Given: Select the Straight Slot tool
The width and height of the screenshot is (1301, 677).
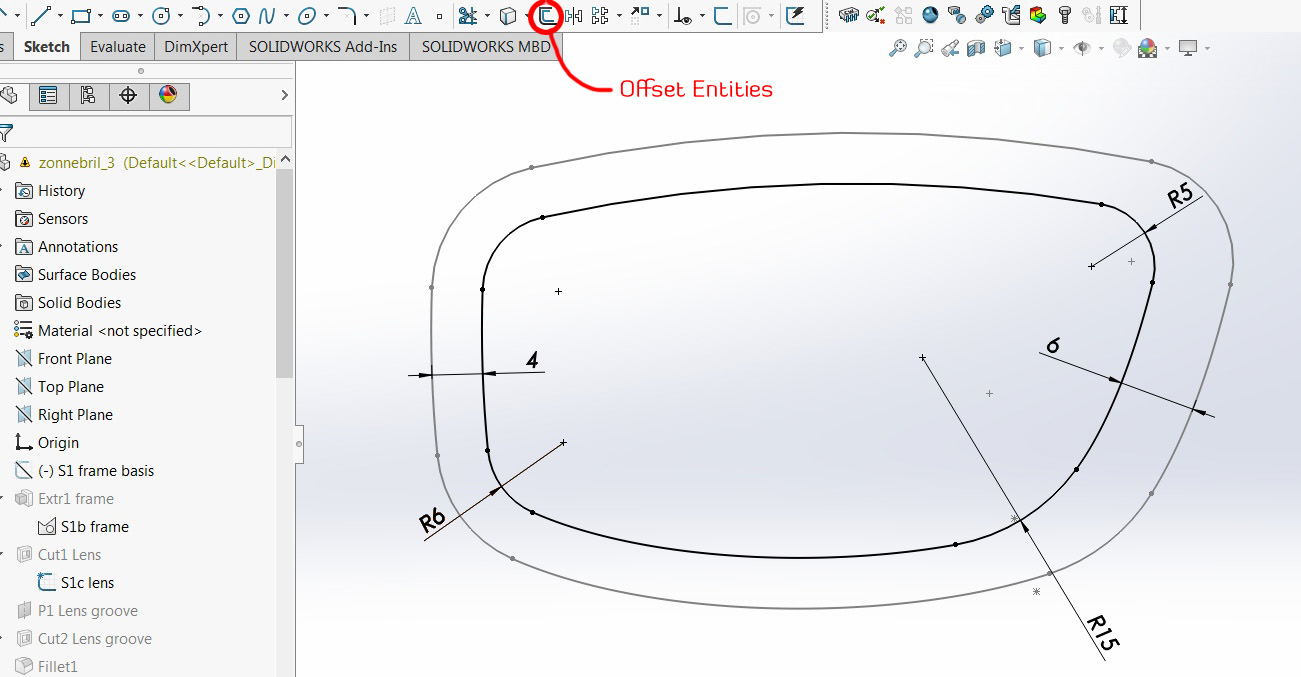Looking at the screenshot, I should tap(121, 15).
